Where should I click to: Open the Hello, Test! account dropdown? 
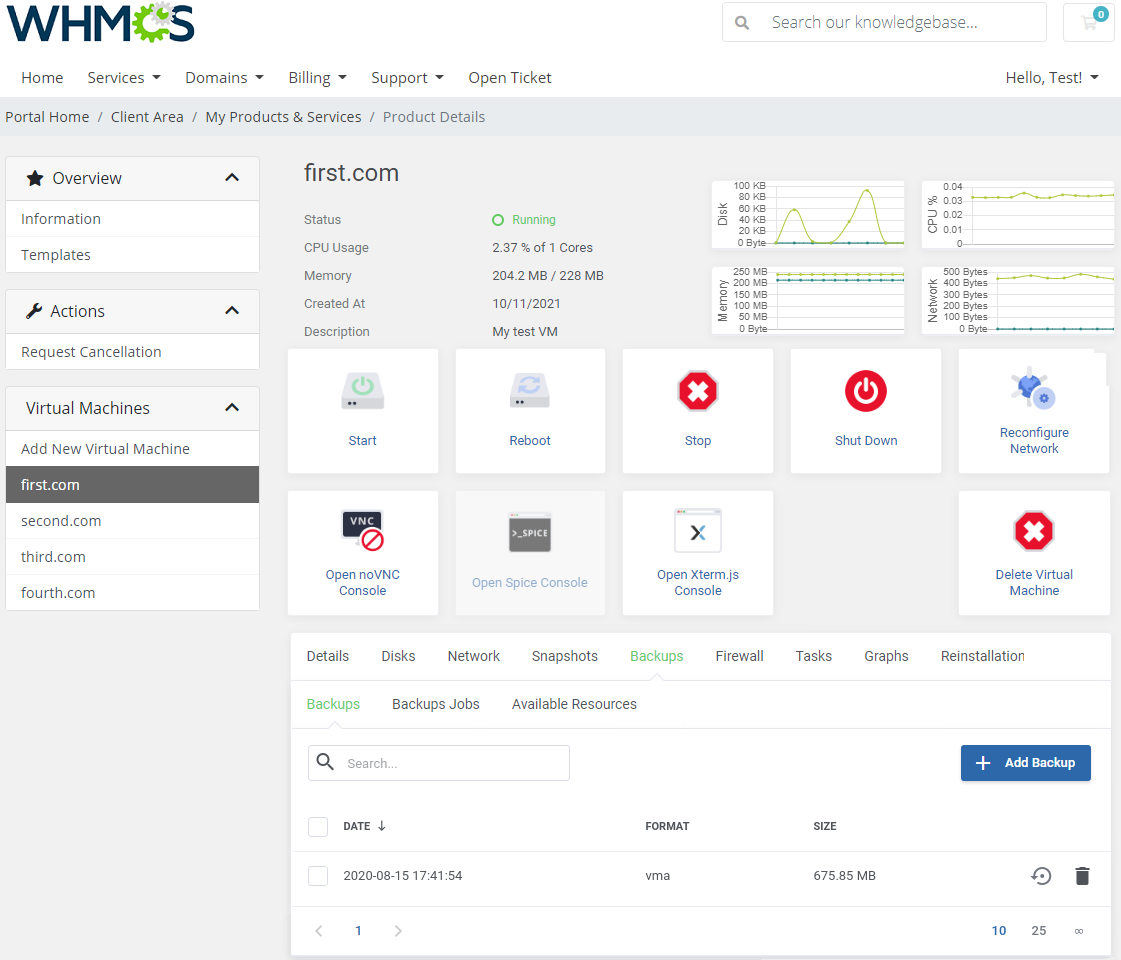point(1052,77)
